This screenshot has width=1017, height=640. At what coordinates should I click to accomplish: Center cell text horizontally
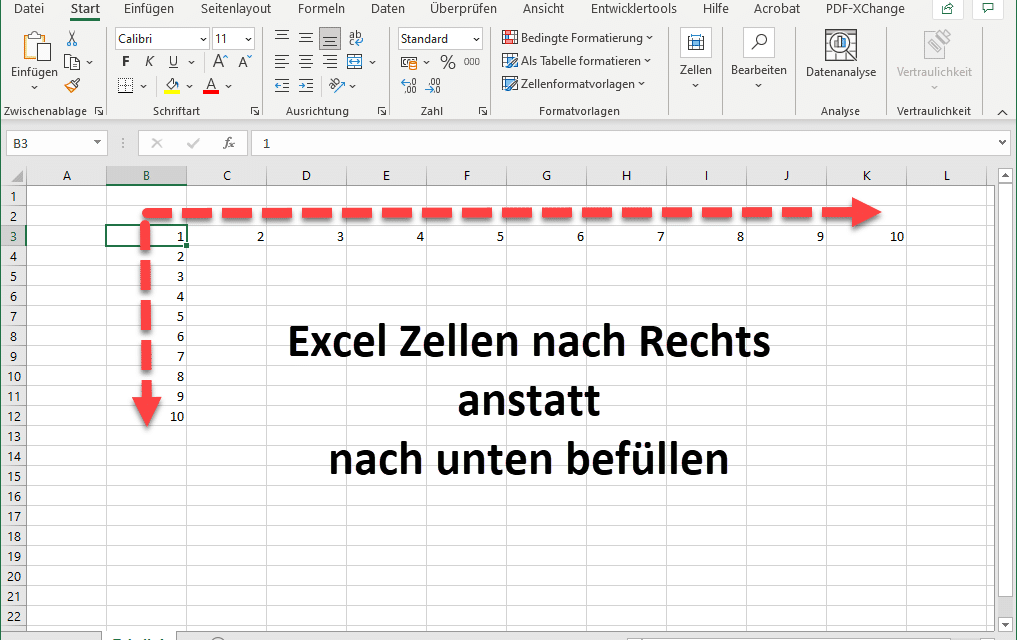click(x=305, y=62)
